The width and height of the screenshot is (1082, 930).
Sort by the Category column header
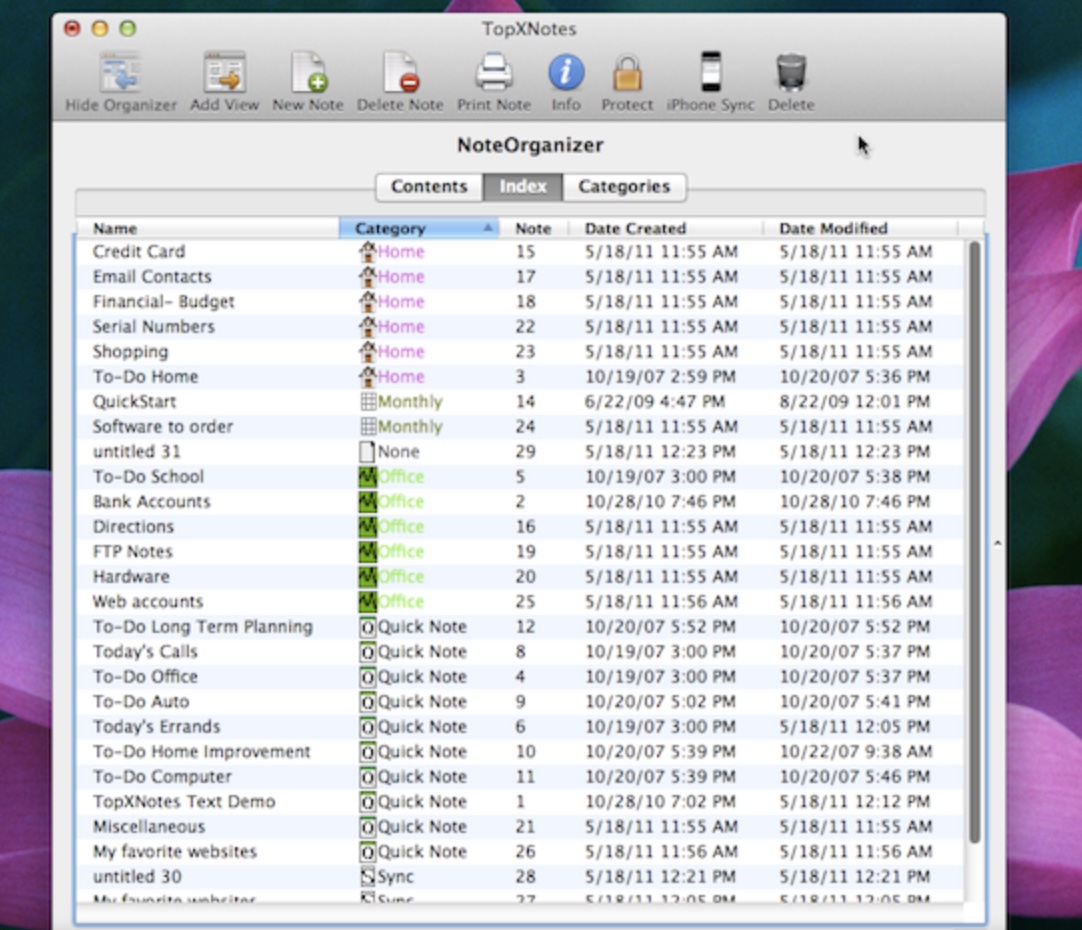point(418,228)
